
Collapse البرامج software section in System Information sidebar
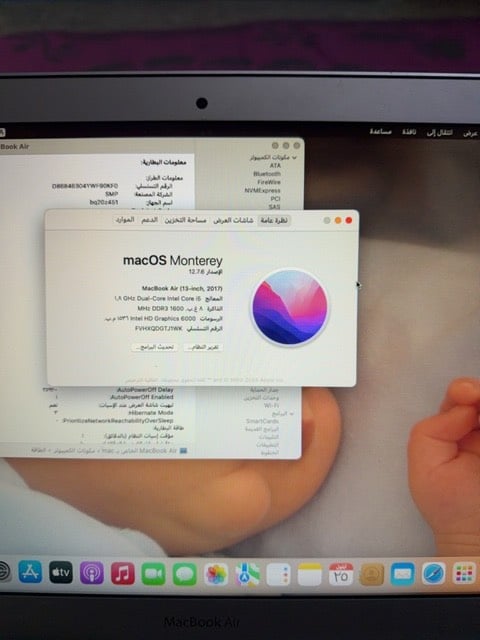click(291, 413)
